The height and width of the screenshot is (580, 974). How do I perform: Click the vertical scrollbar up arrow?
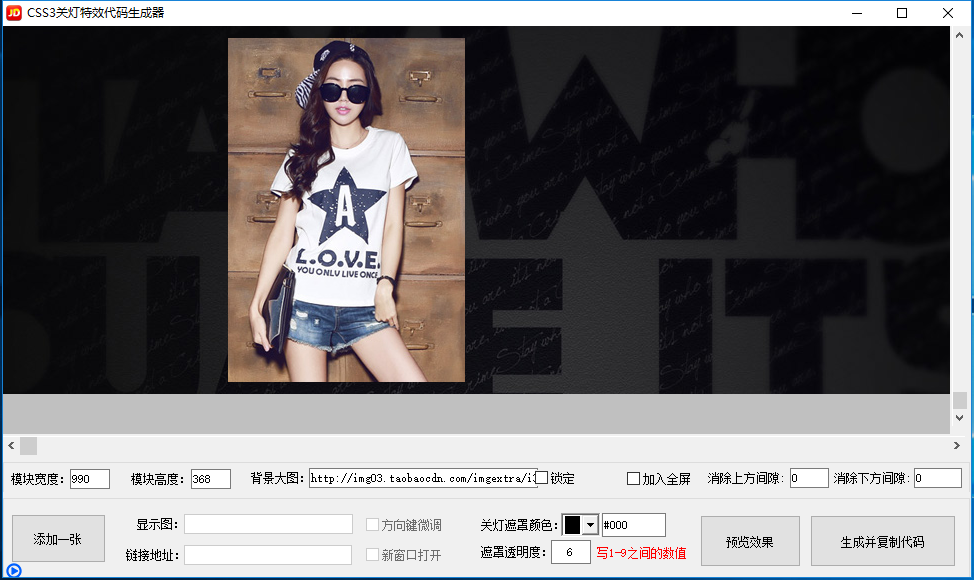pos(960,36)
